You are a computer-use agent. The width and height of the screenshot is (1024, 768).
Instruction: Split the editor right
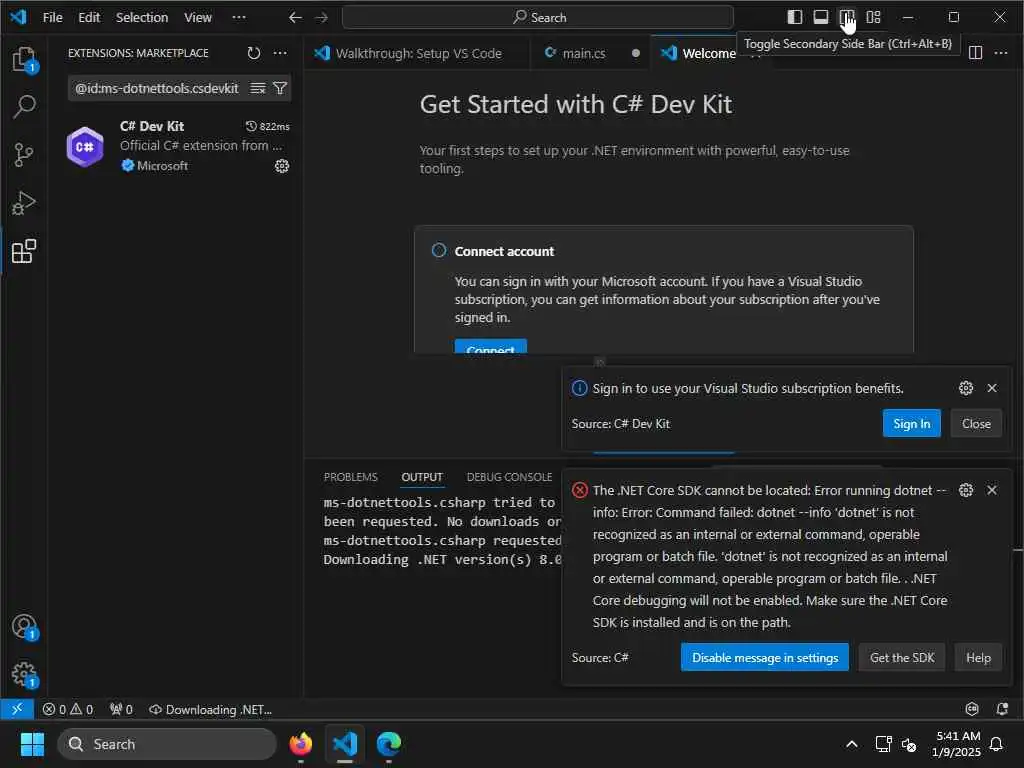(975, 53)
